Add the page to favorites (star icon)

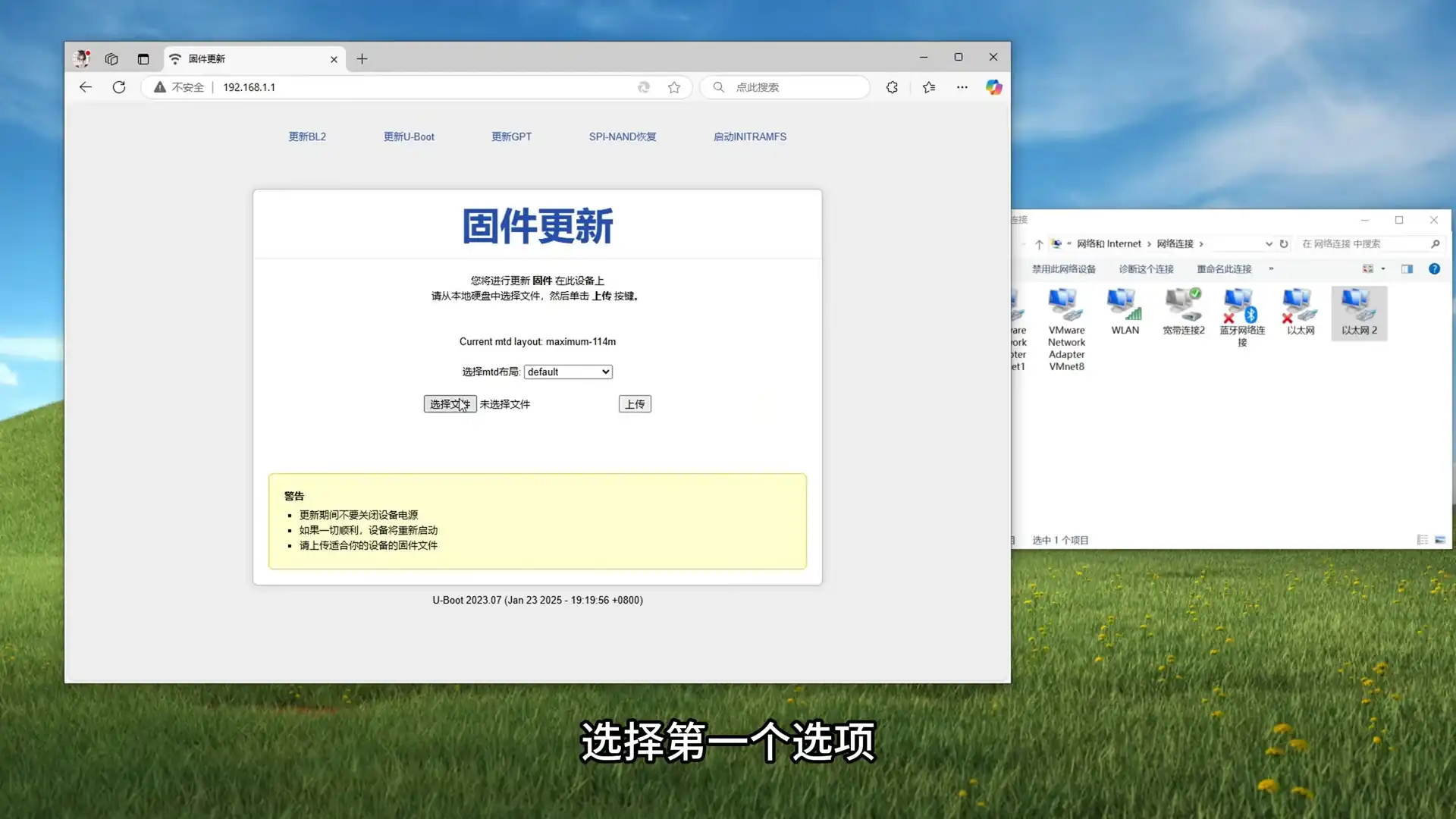tap(674, 87)
